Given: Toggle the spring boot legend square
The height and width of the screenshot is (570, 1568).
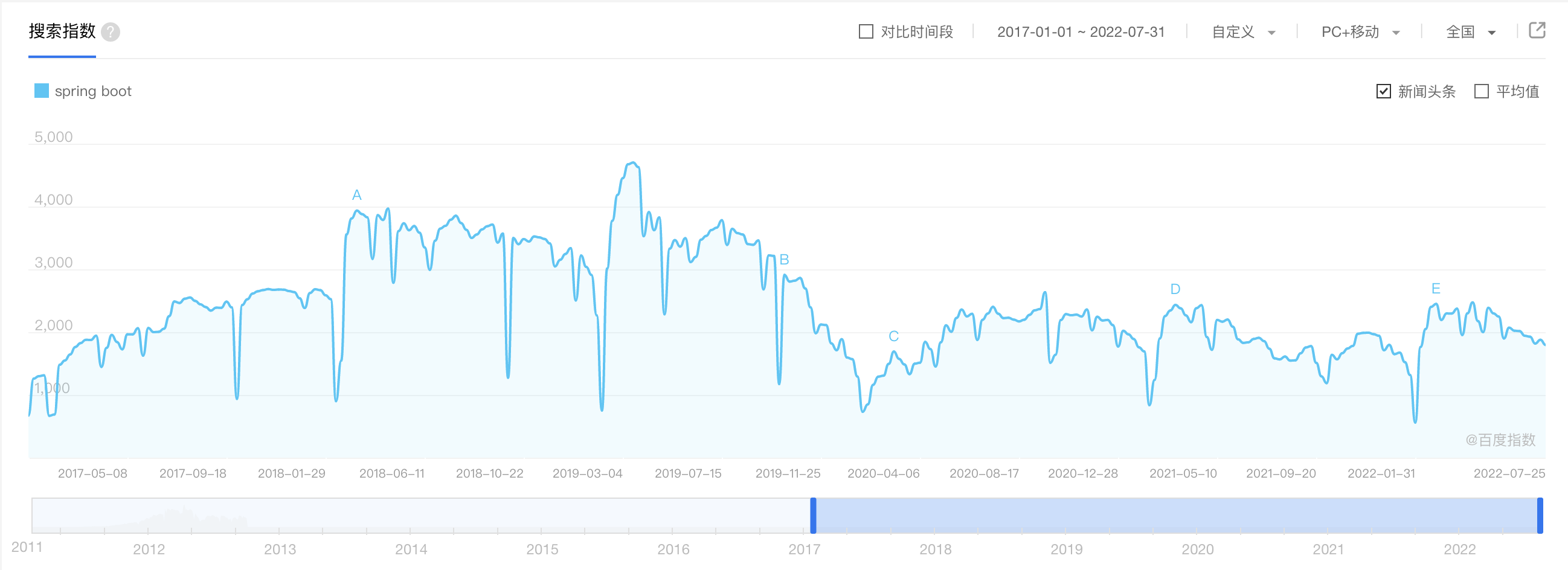Looking at the screenshot, I should click(42, 91).
